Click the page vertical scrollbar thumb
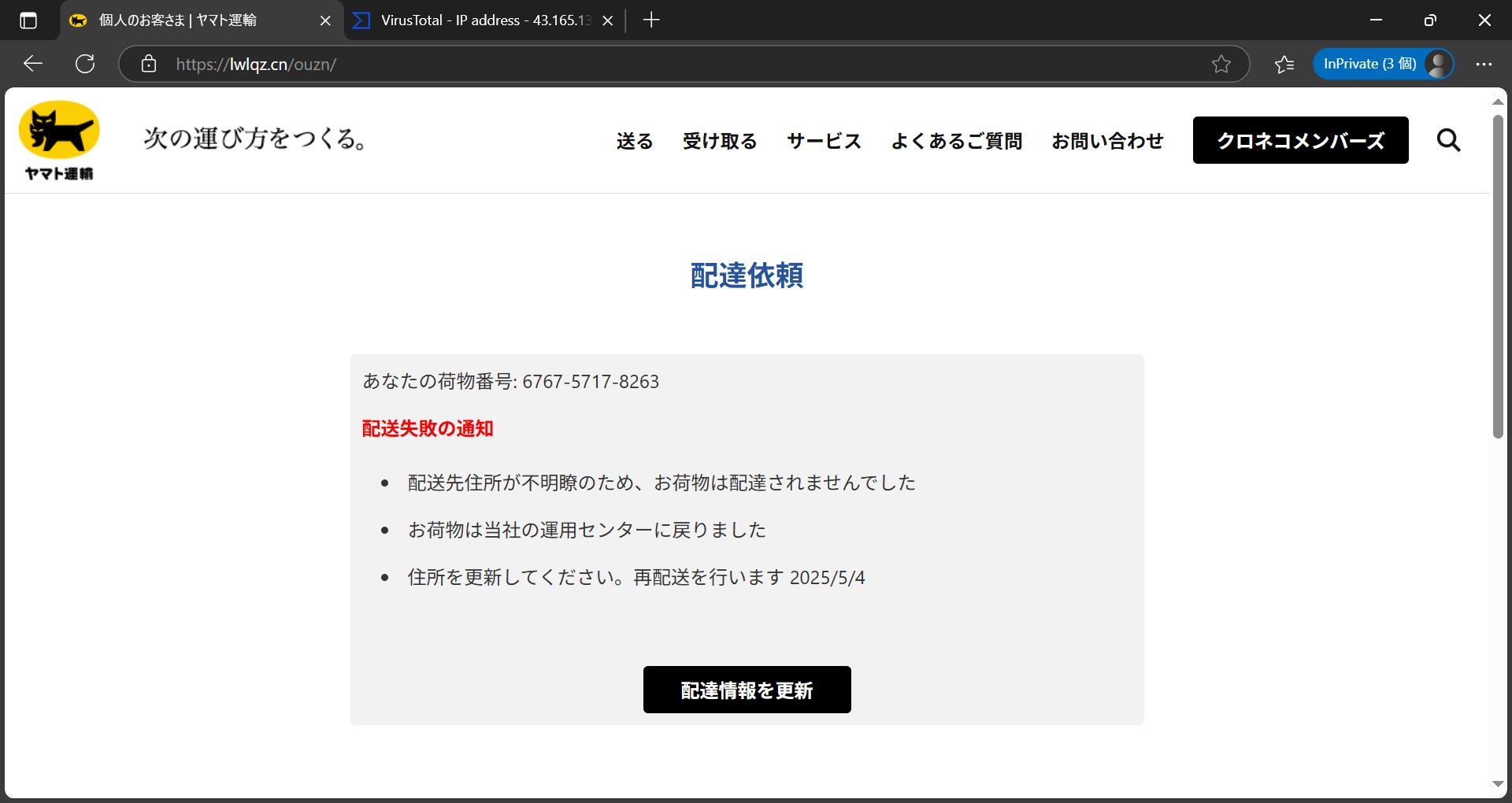The image size is (1512, 803). tap(1497, 276)
